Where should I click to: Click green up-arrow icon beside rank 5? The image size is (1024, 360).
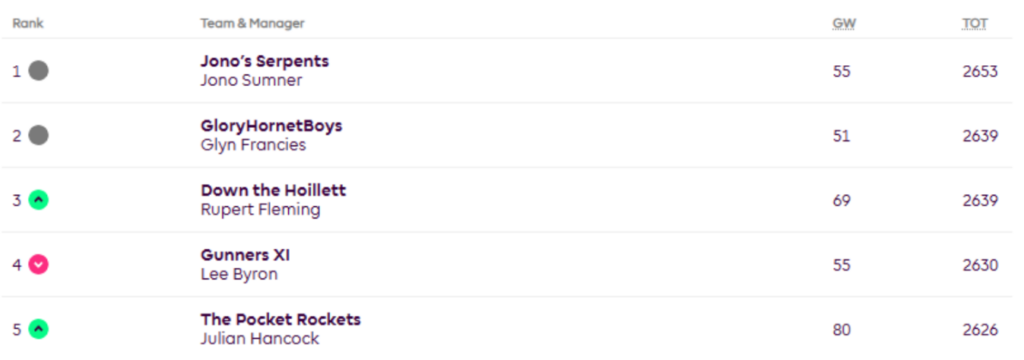(x=39, y=329)
